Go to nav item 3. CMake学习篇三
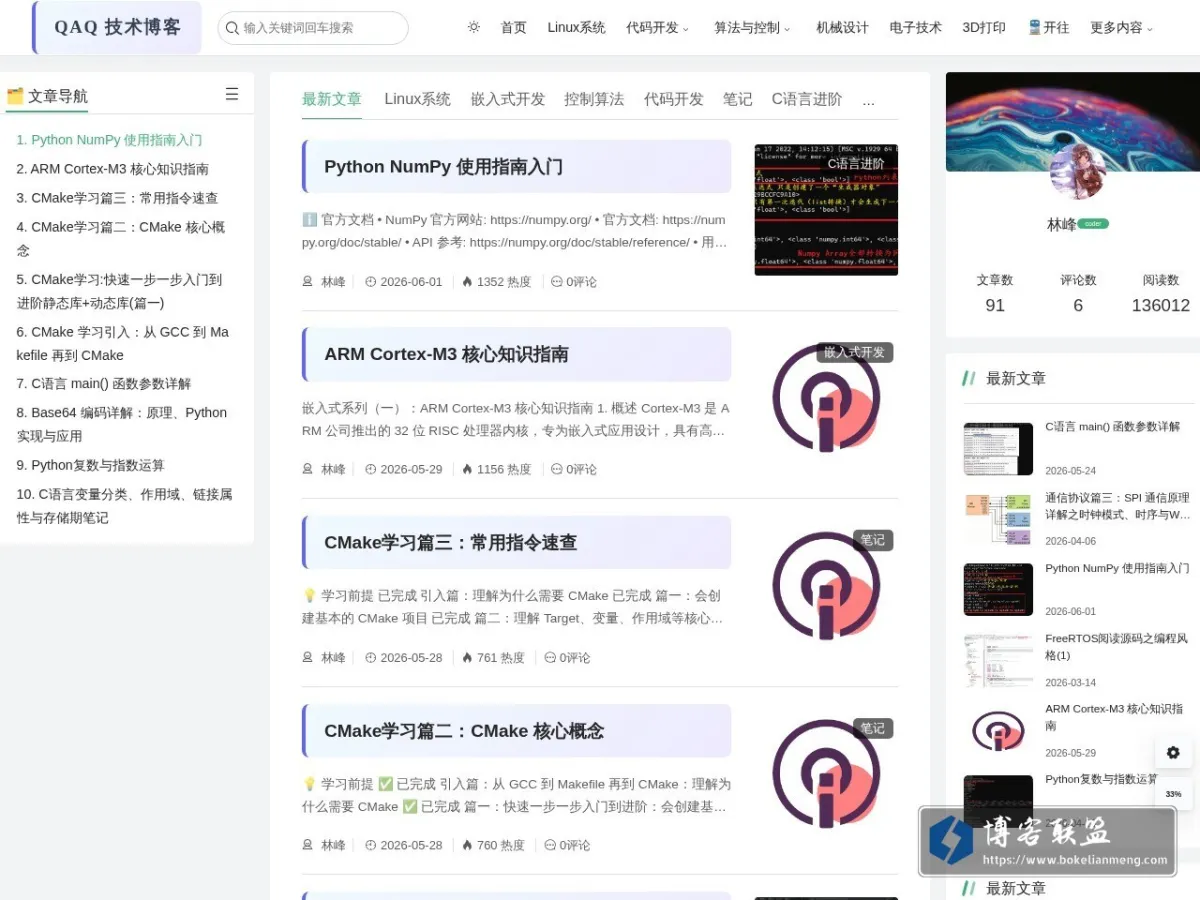 pos(117,198)
